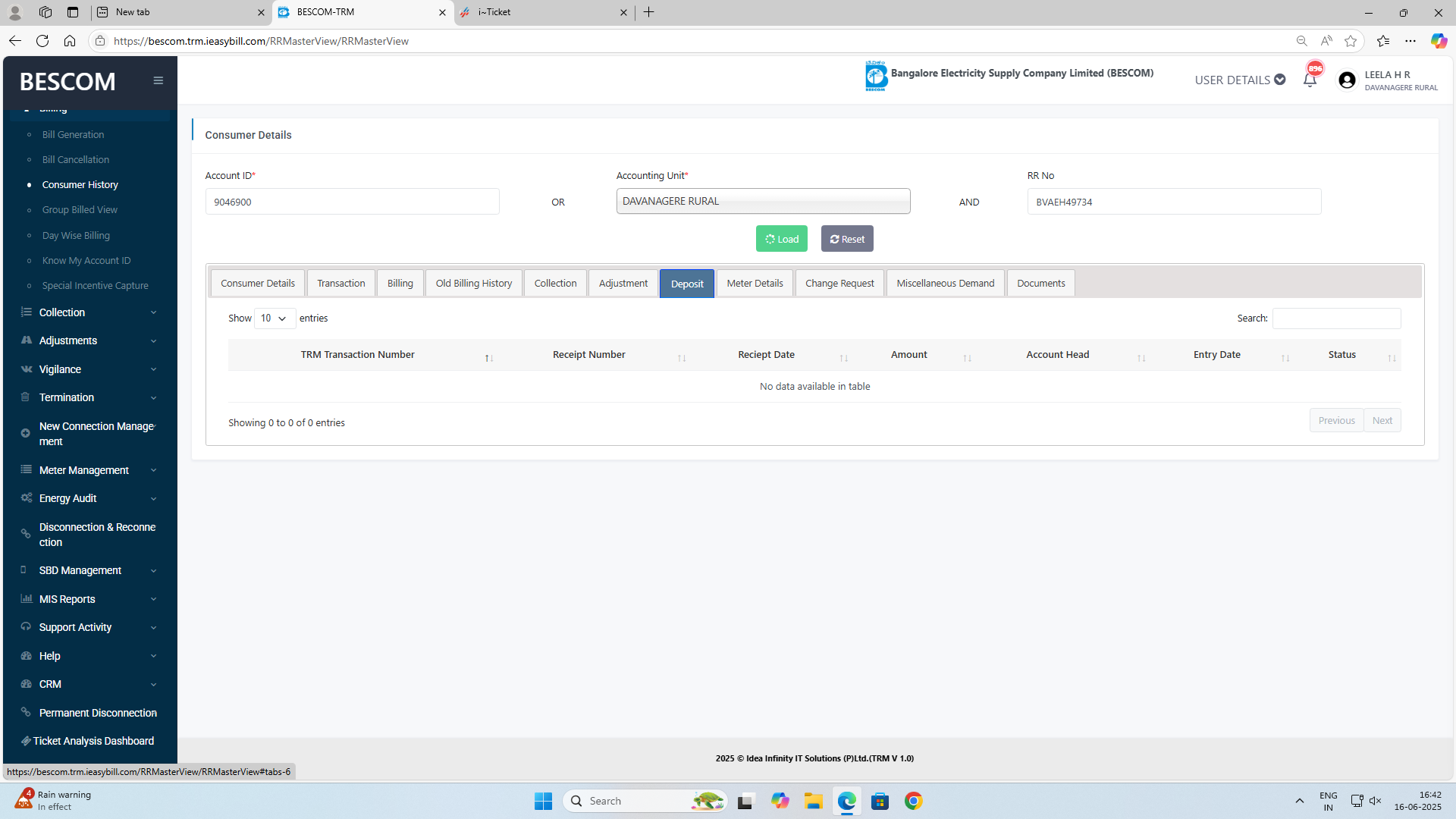Open the Show entries count dropdown
Viewport: 1456px width, 819px height.
click(274, 318)
